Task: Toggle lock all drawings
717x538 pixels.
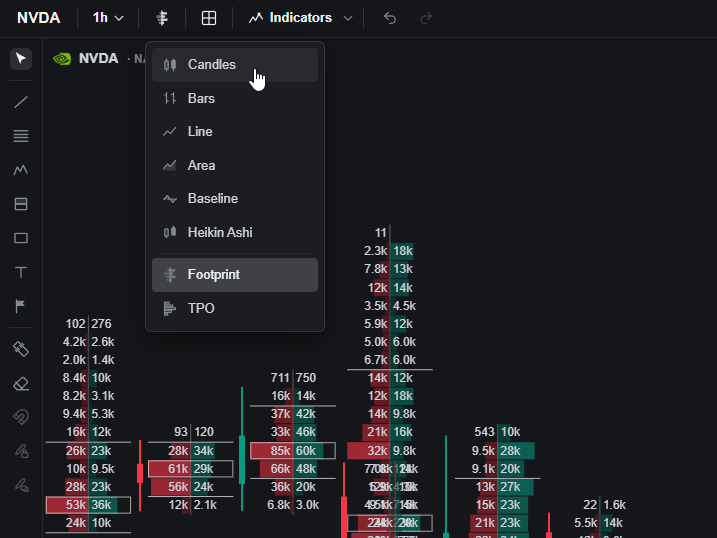Action: (21, 452)
